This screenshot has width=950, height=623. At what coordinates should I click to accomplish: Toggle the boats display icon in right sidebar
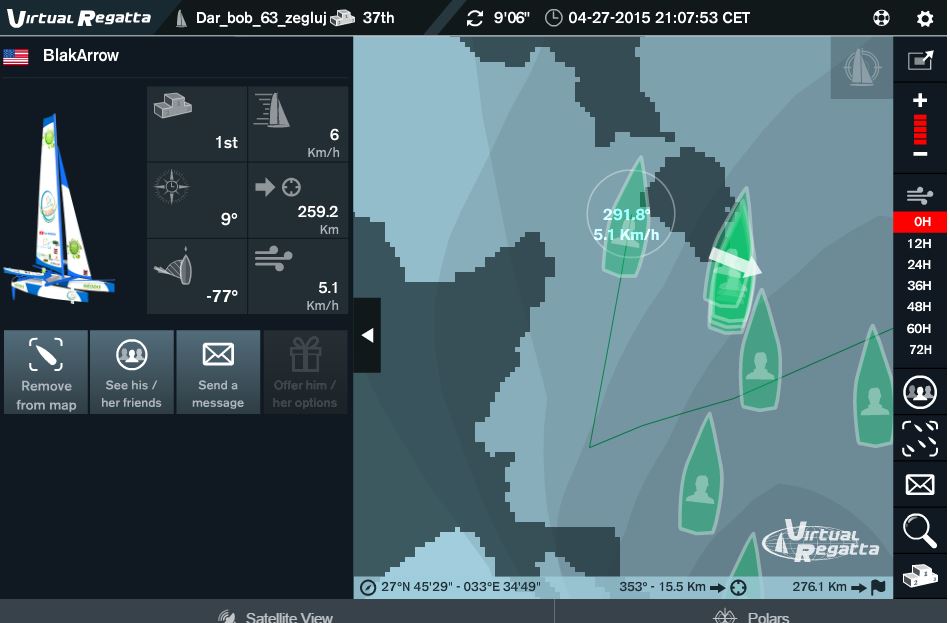920,439
